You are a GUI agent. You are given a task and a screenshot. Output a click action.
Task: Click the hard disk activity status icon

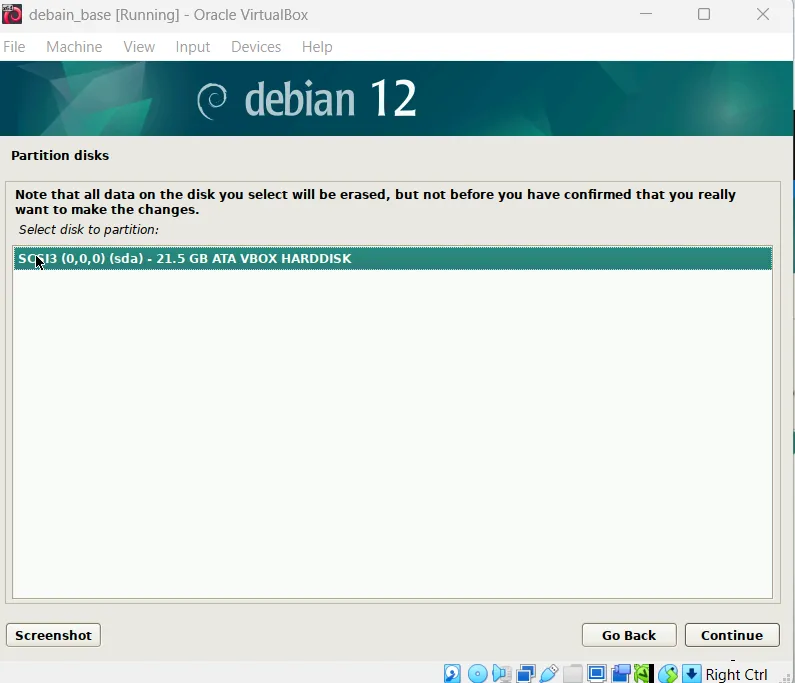click(452, 674)
